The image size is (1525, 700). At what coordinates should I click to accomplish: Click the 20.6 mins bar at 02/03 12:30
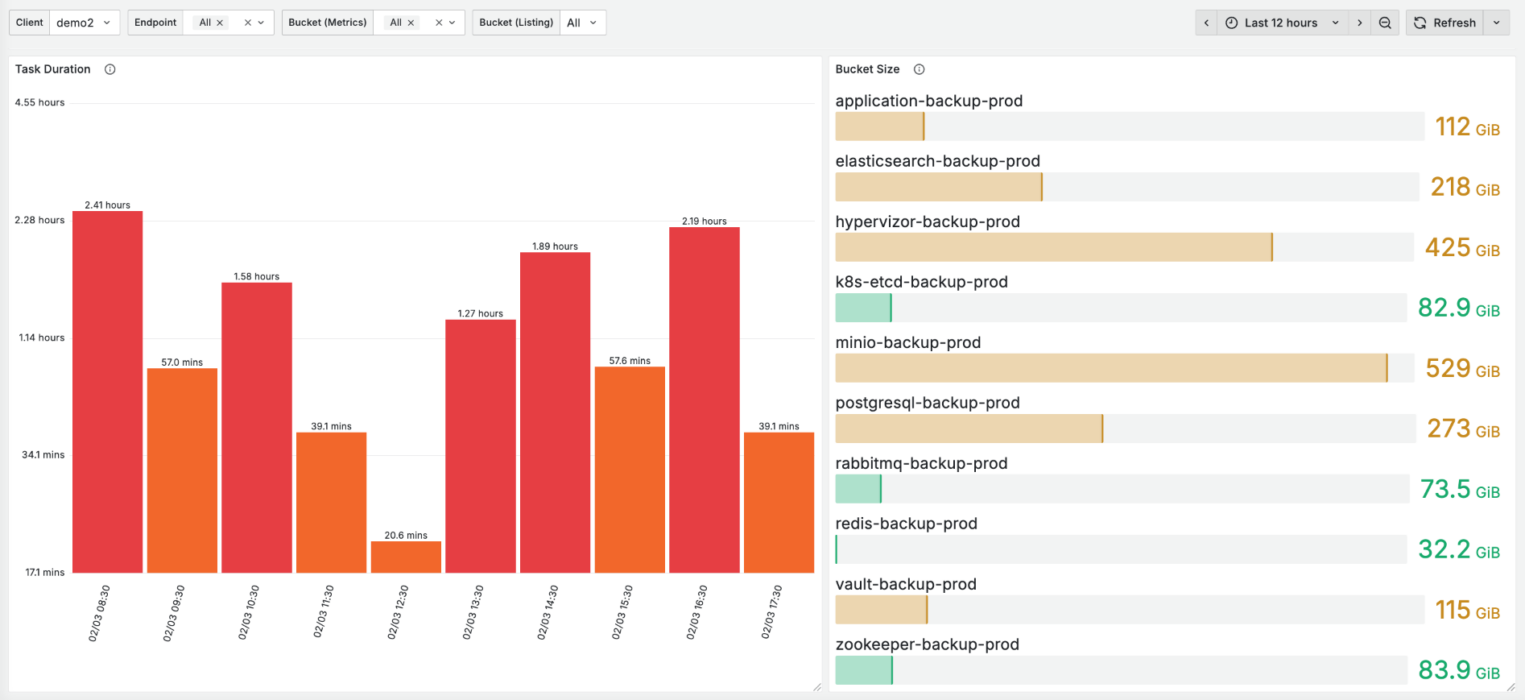pyautogui.click(x=405, y=557)
